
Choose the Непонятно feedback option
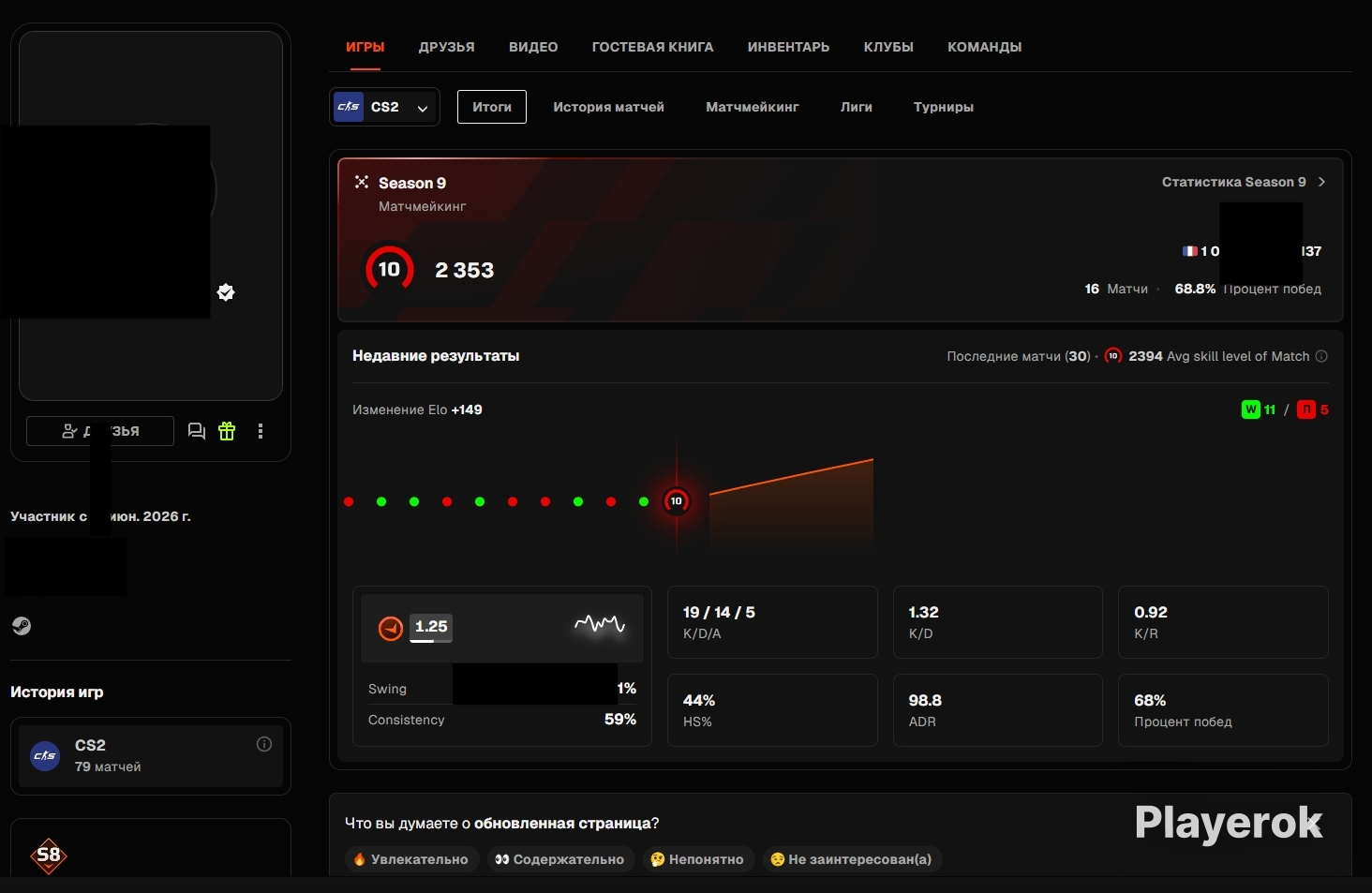click(699, 859)
